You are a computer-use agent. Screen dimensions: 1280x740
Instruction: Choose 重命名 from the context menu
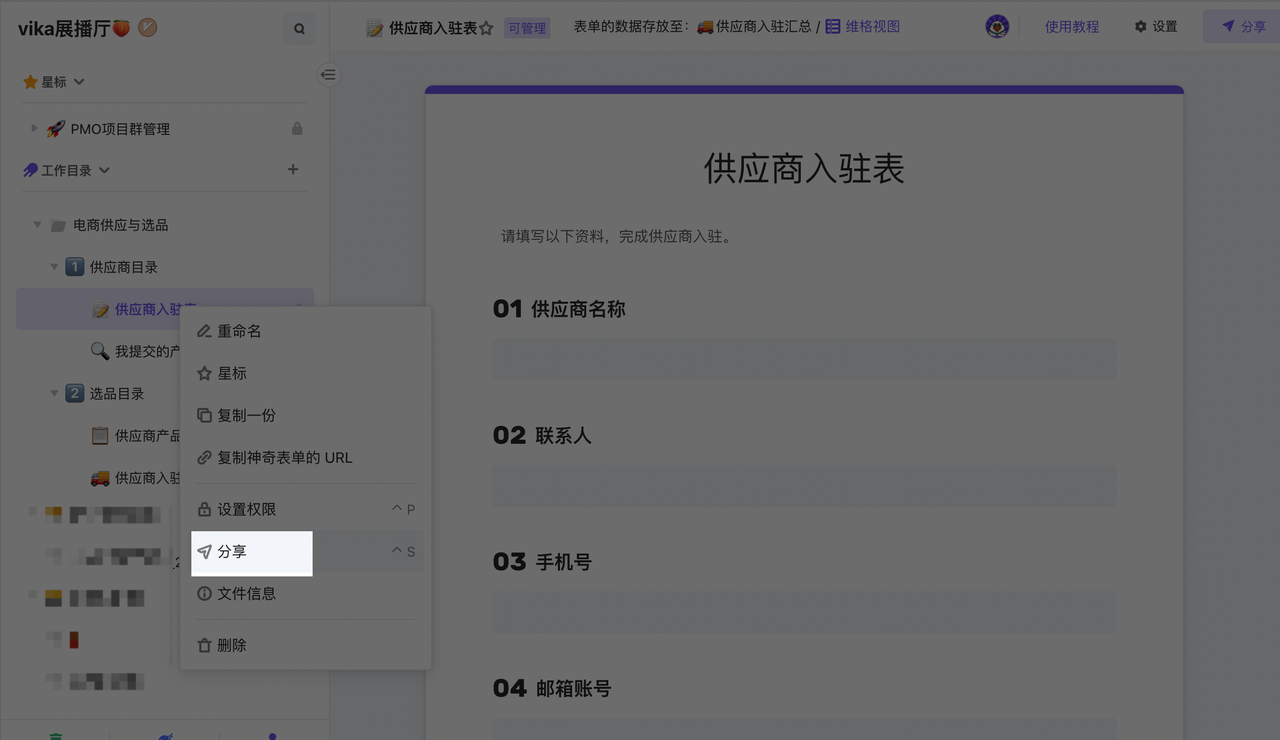pos(239,331)
